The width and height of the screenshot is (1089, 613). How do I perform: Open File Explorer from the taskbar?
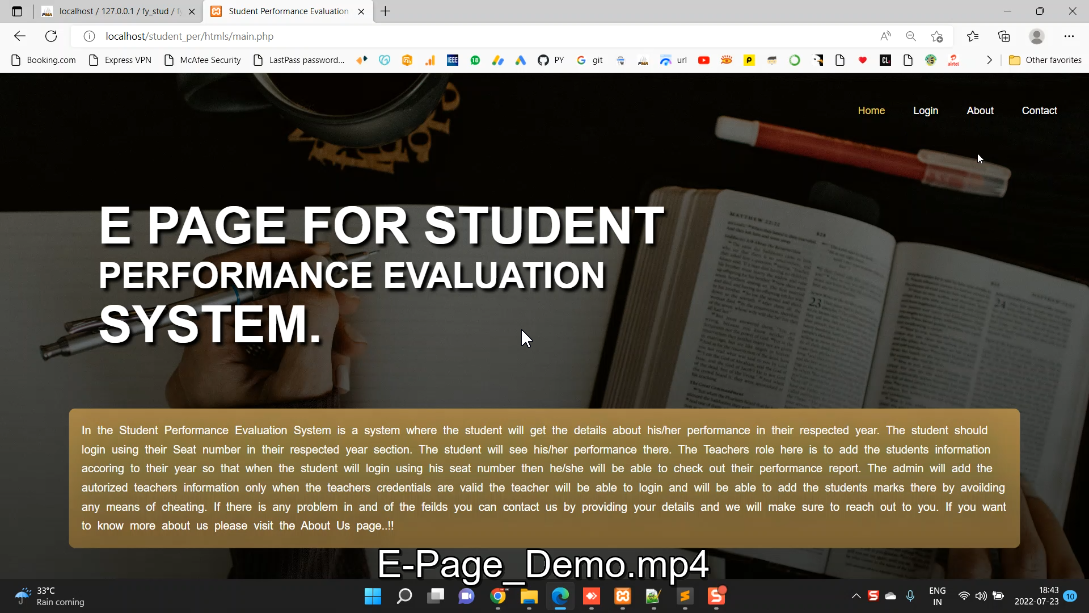529,597
